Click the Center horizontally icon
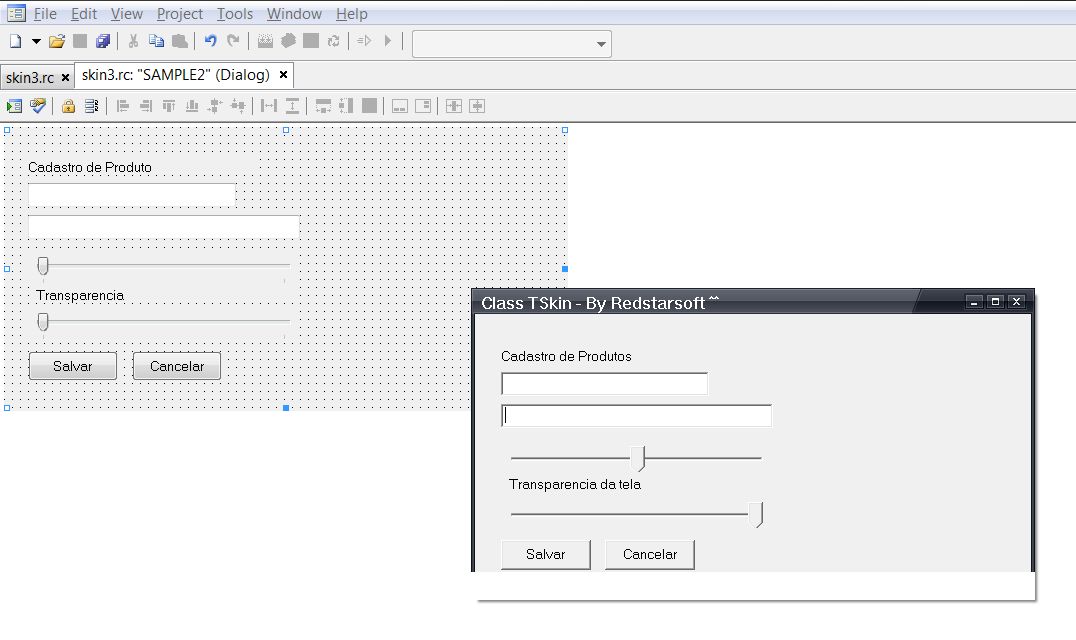This screenshot has width=1076, height=640. pyautogui.click(x=238, y=106)
